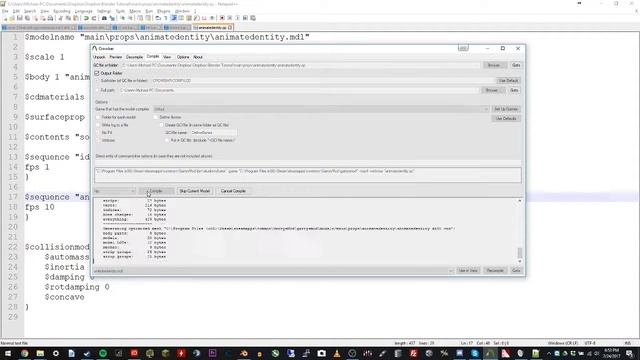
Task: Click the Find binoculars icon in Notepad++
Action: (104, 18)
